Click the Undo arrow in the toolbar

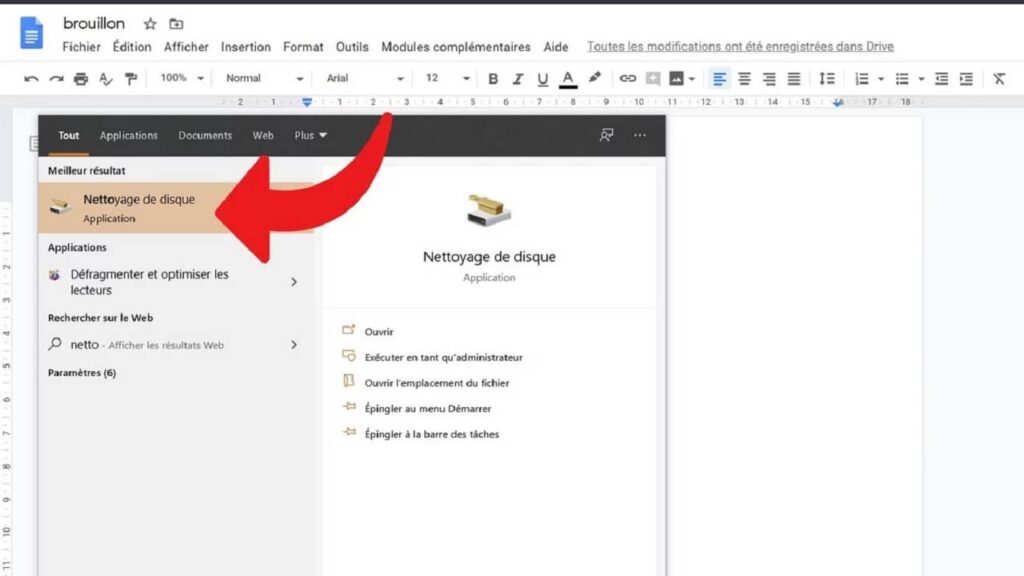coord(31,79)
